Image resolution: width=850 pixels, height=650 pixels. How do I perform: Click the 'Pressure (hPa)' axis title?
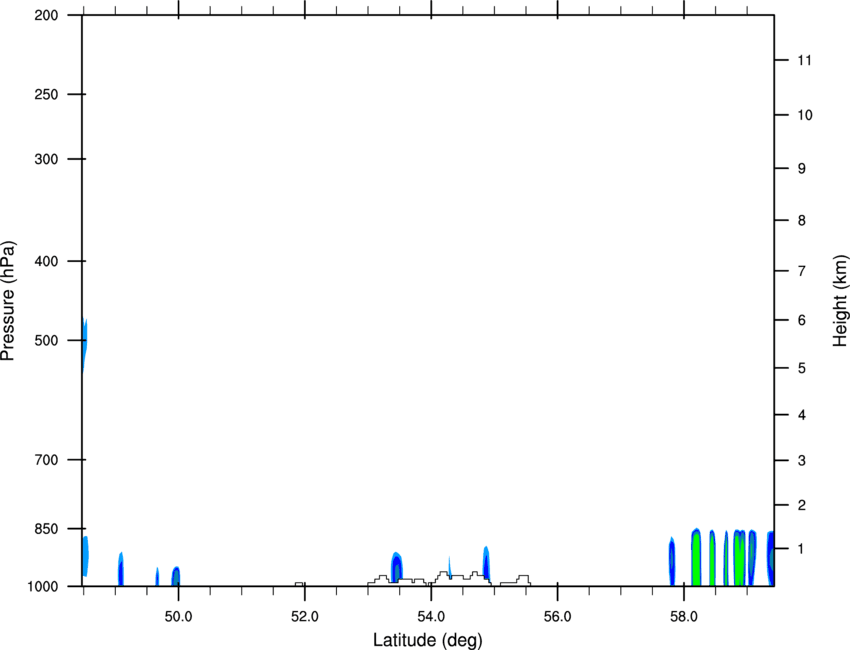click(x=8, y=301)
